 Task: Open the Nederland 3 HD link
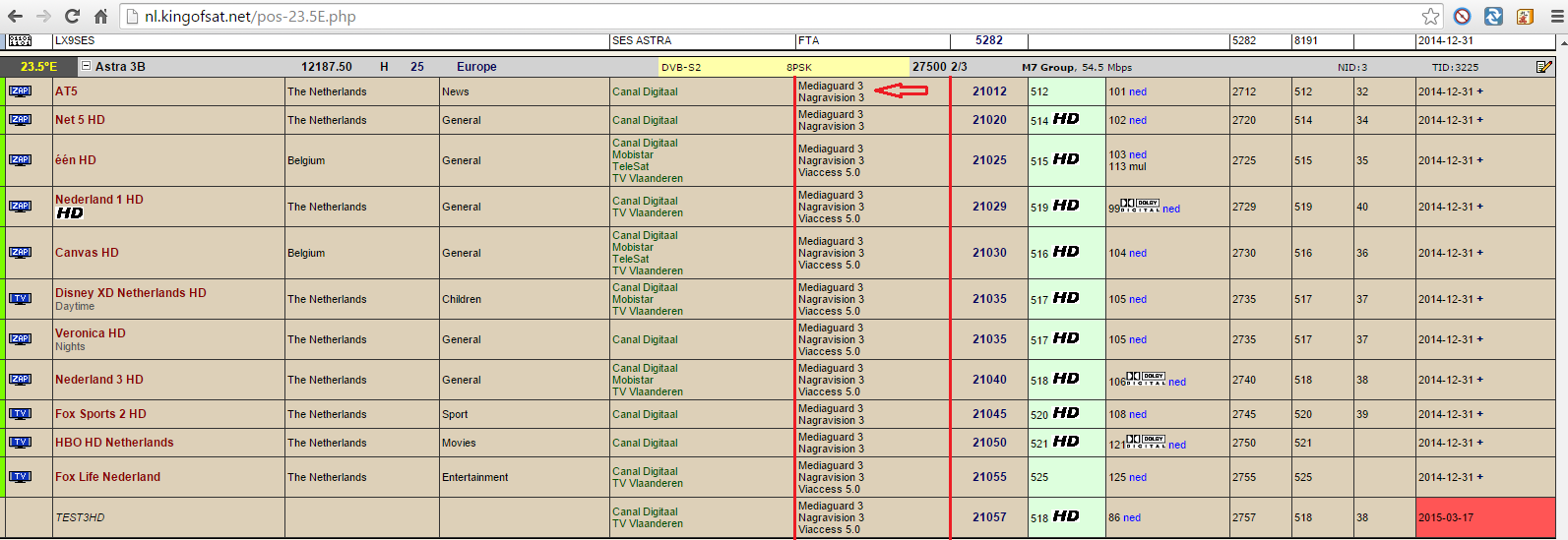pyautogui.click(x=99, y=380)
